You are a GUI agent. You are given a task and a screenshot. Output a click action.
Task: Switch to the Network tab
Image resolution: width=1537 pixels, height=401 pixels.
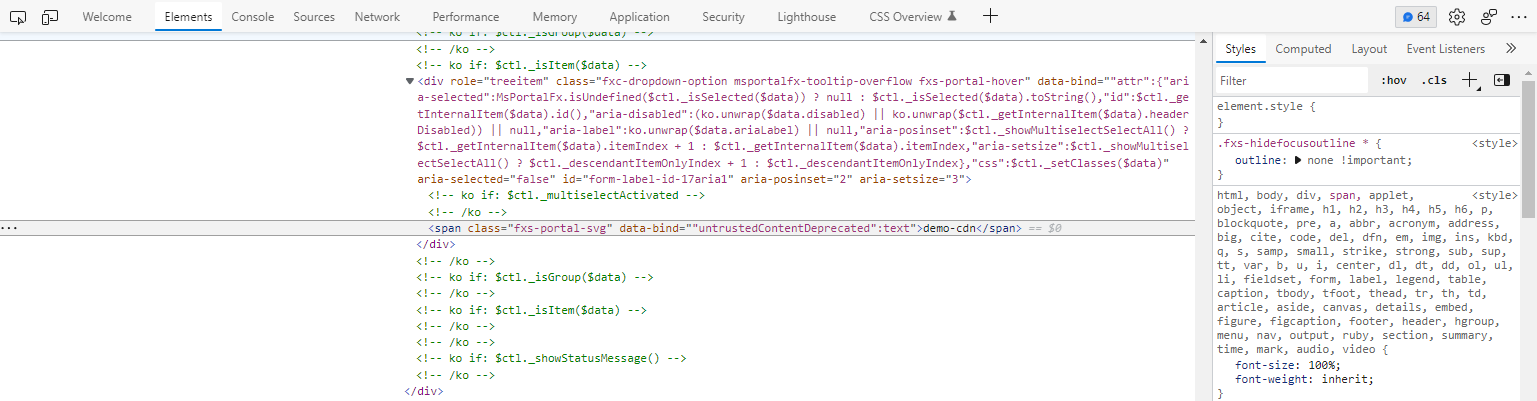[377, 17]
